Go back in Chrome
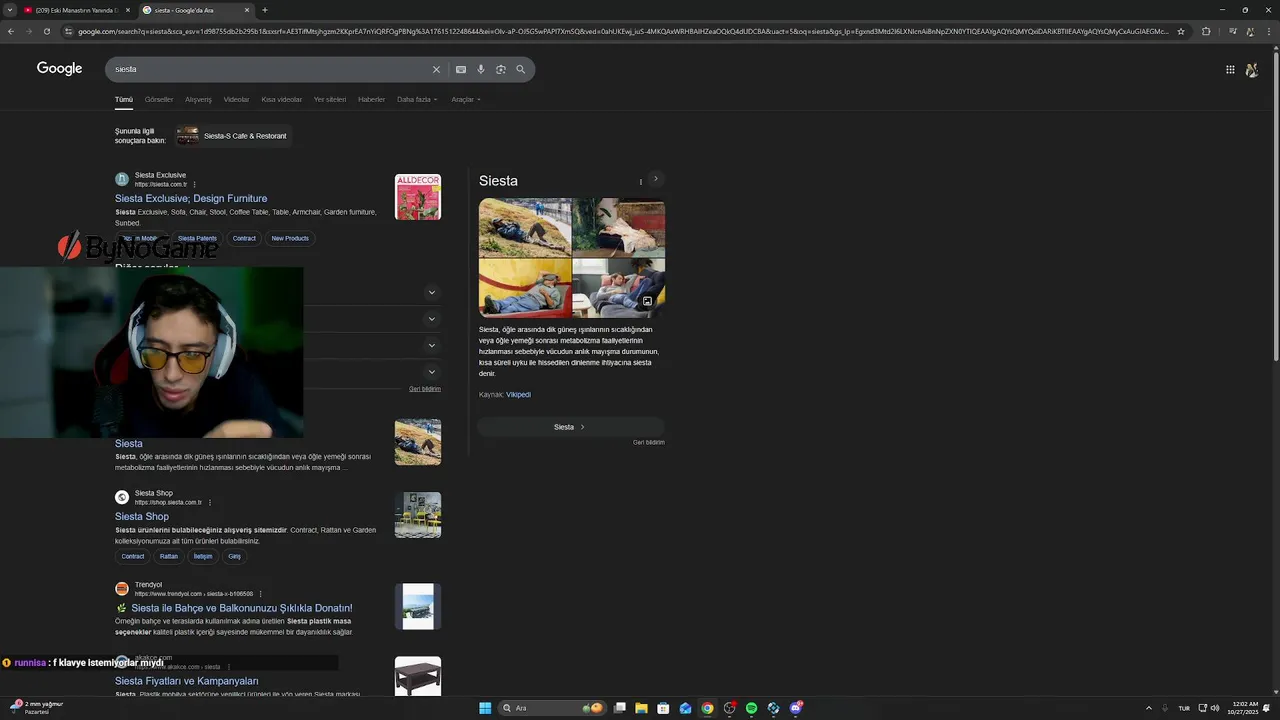Screen dimensions: 1280x720 [x=11, y=31]
